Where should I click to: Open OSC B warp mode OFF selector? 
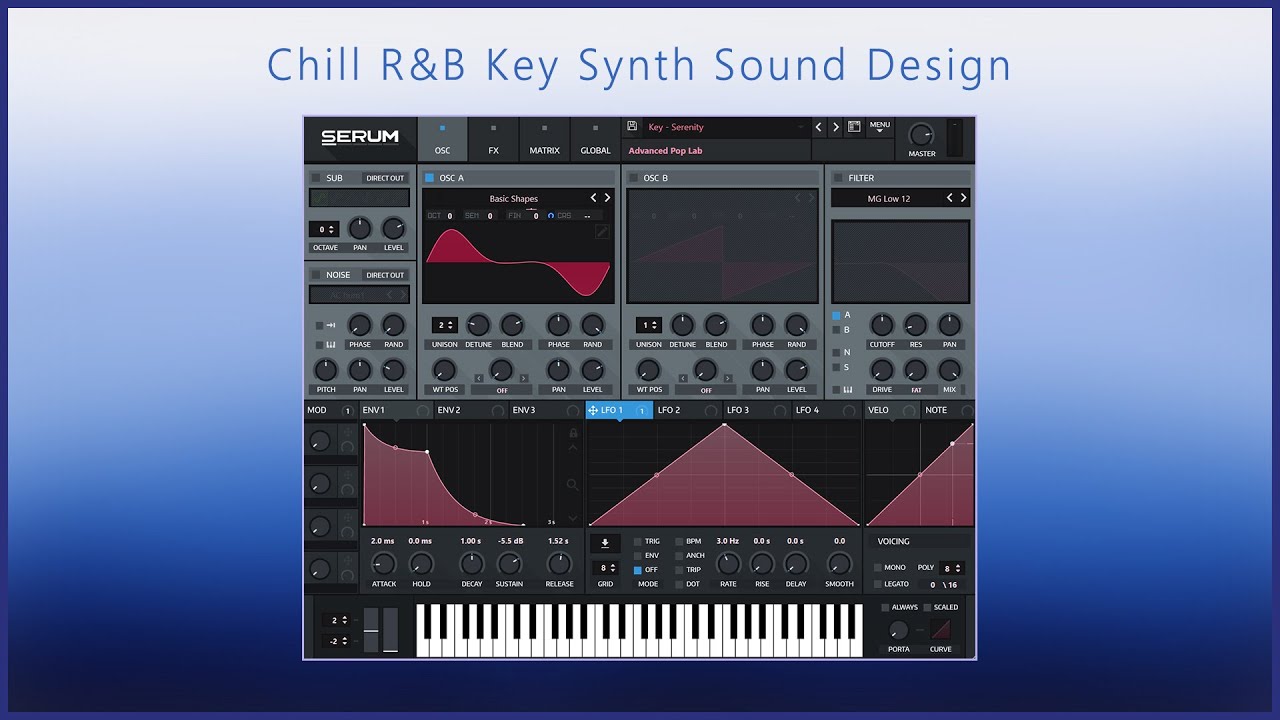706,390
